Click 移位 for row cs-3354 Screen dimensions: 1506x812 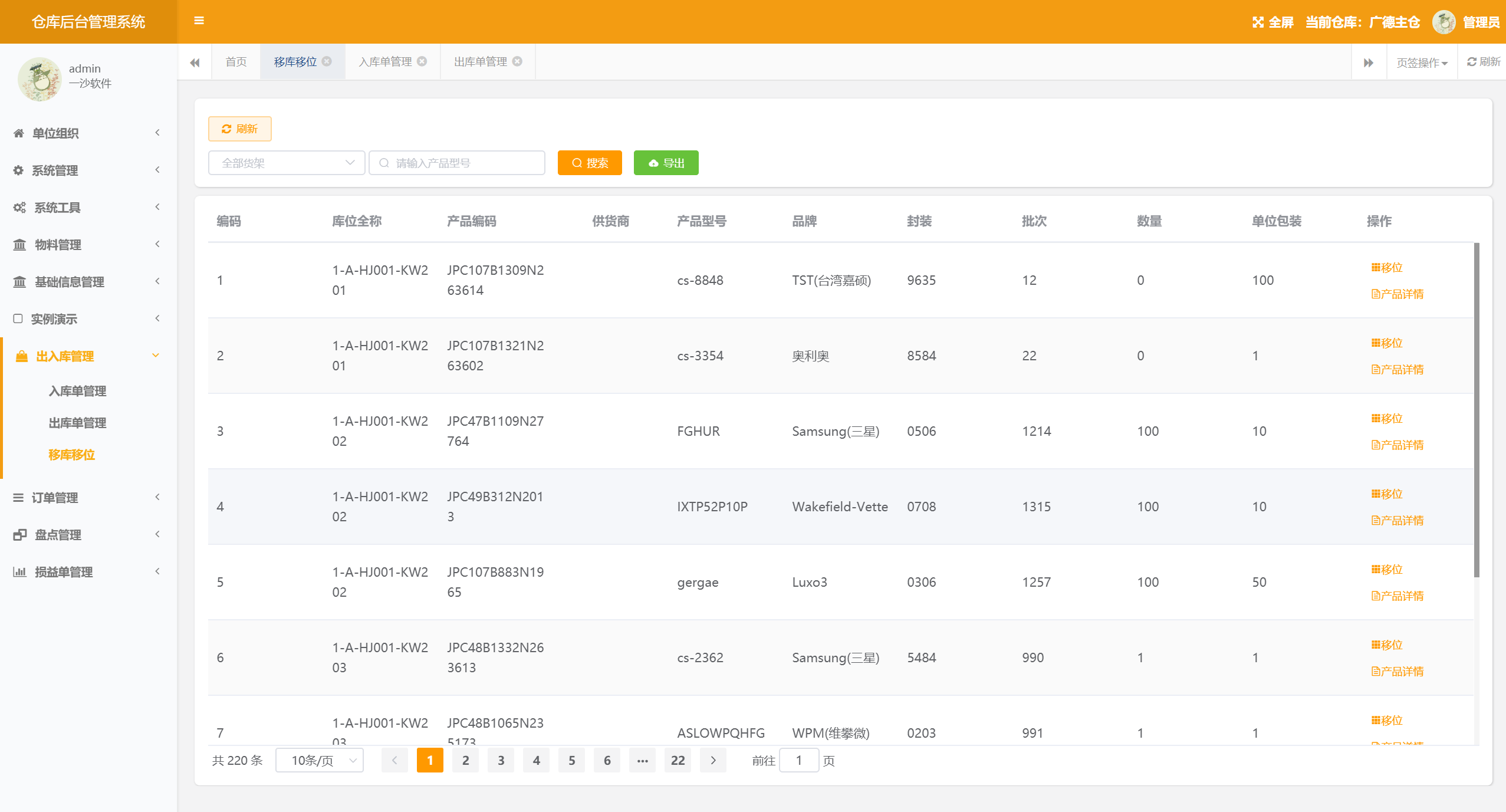pos(1387,343)
